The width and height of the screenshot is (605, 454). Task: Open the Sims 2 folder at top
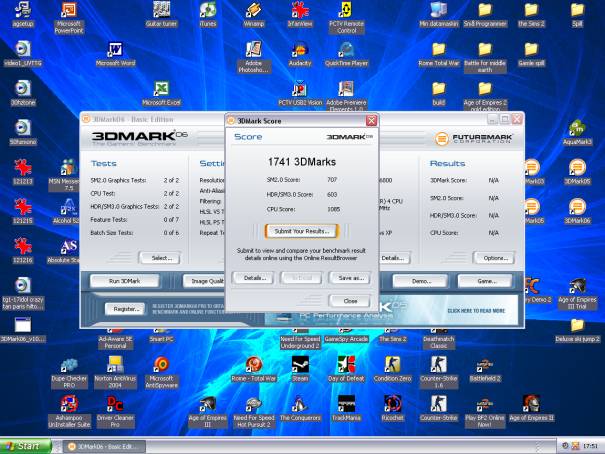tap(531, 15)
